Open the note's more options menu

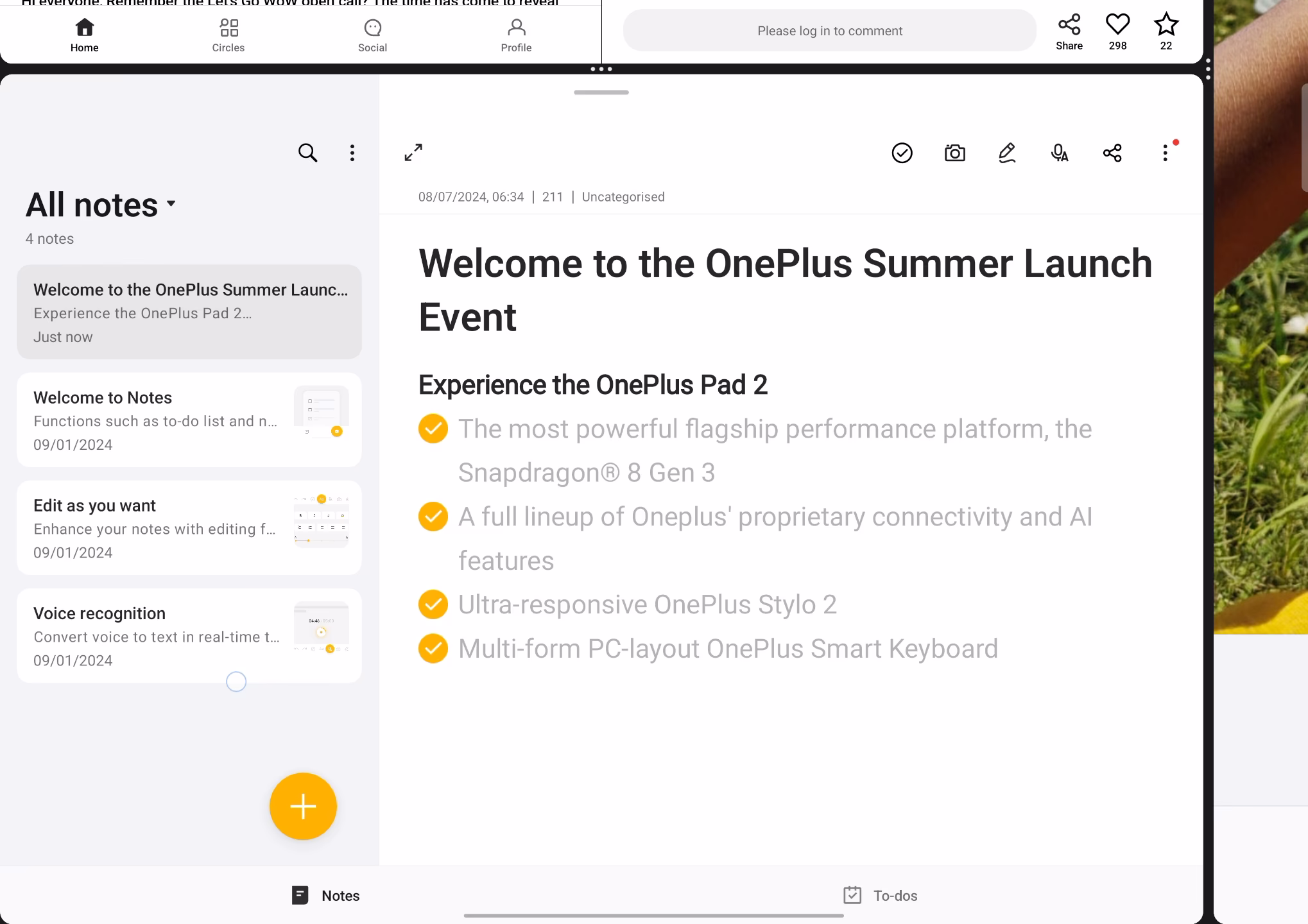point(1165,153)
